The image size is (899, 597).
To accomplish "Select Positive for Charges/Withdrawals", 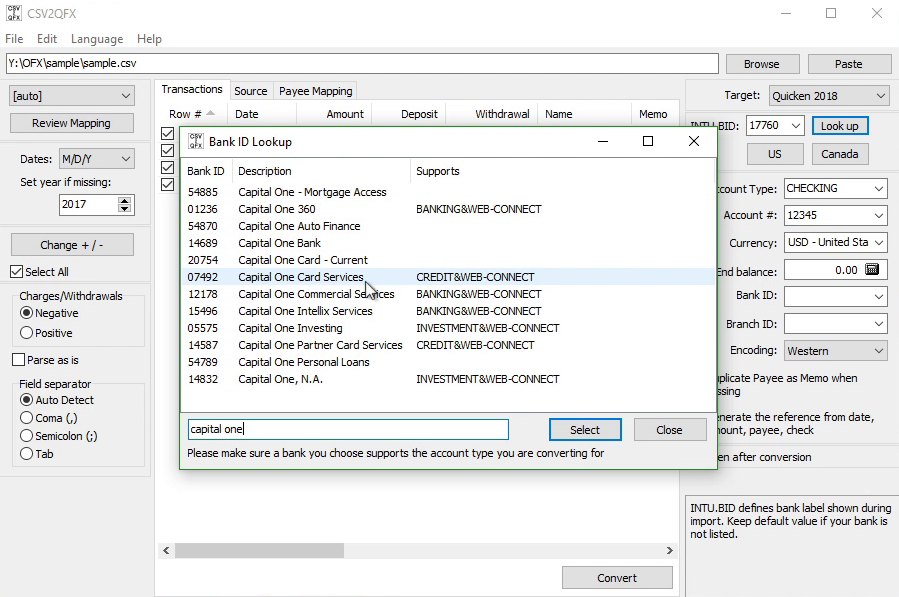I will click(26, 333).
